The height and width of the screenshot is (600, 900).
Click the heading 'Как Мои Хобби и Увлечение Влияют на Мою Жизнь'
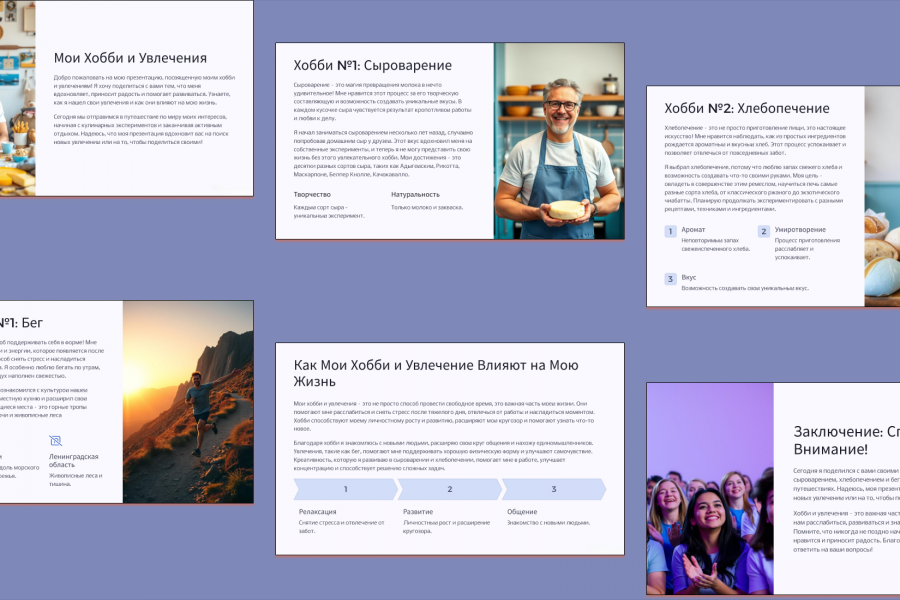[436, 373]
